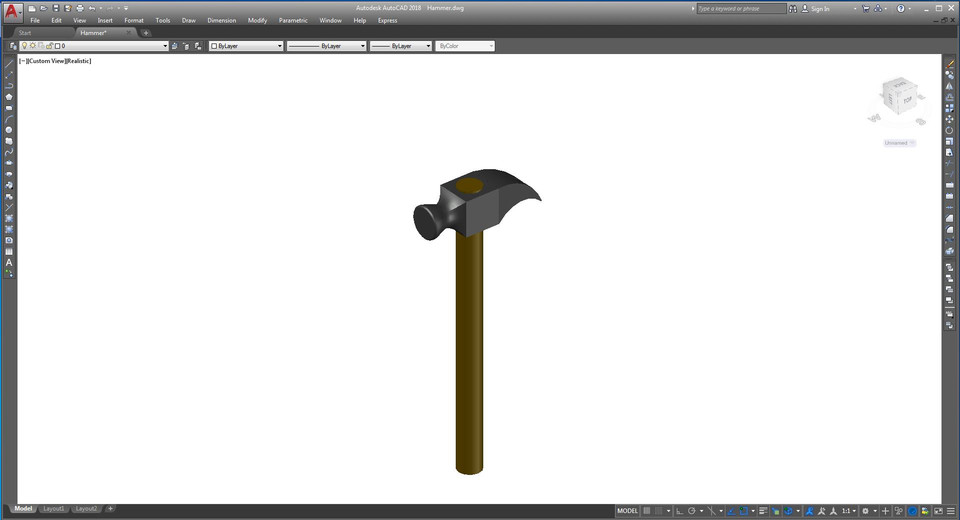The width and height of the screenshot is (960, 520).
Task: Select the Line tool in Draw toolbar
Action: [9, 64]
